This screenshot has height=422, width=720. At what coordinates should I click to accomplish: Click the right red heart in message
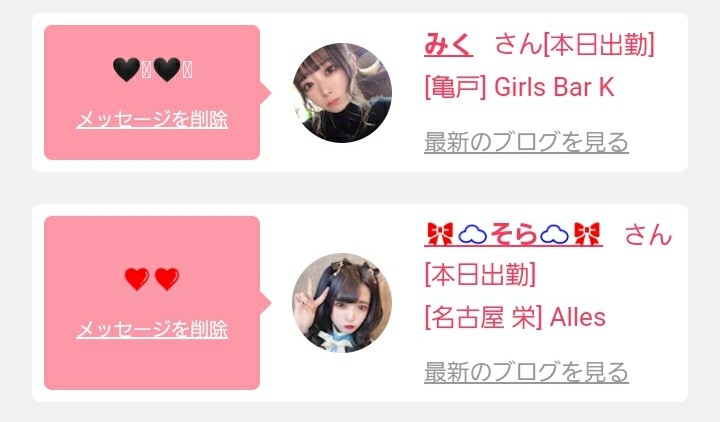(x=167, y=279)
